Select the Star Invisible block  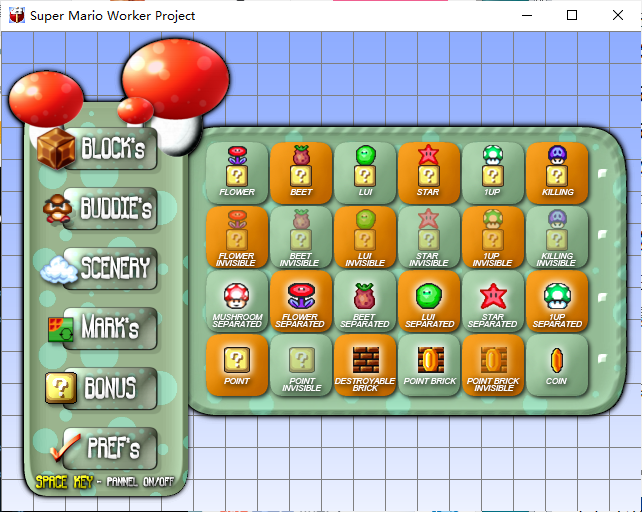pos(429,237)
